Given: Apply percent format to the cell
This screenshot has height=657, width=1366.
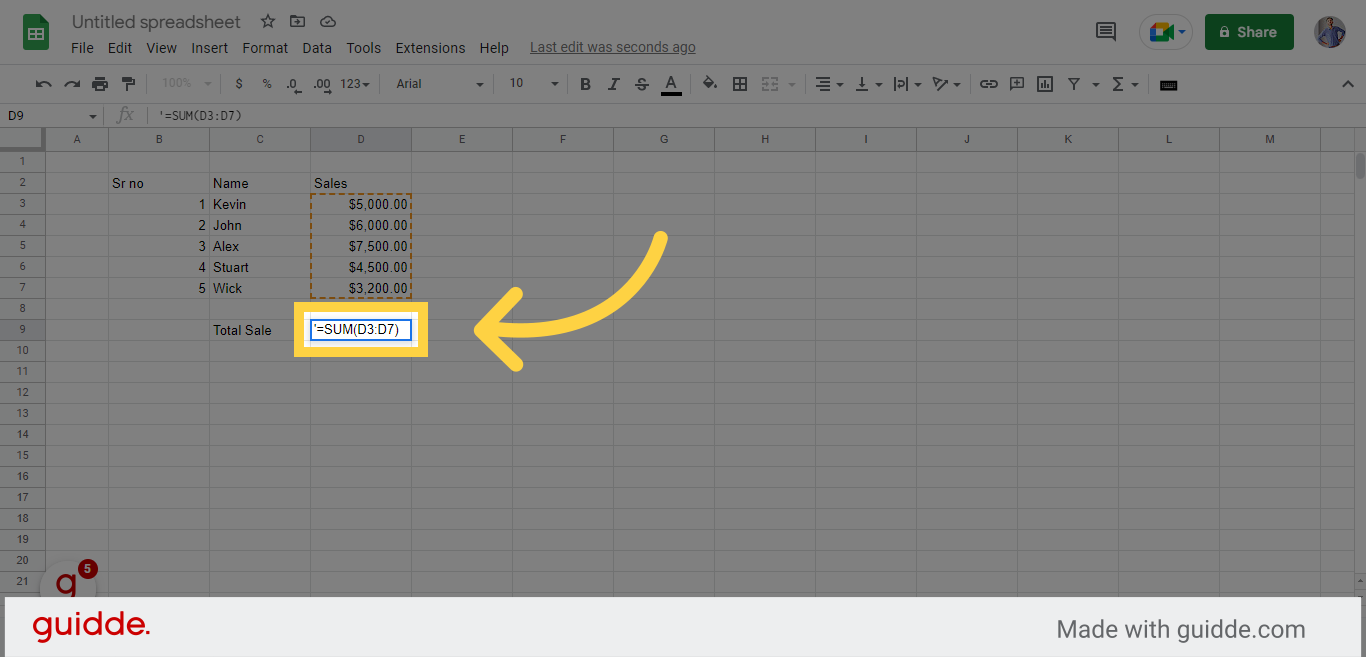Looking at the screenshot, I should tap(266, 84).
